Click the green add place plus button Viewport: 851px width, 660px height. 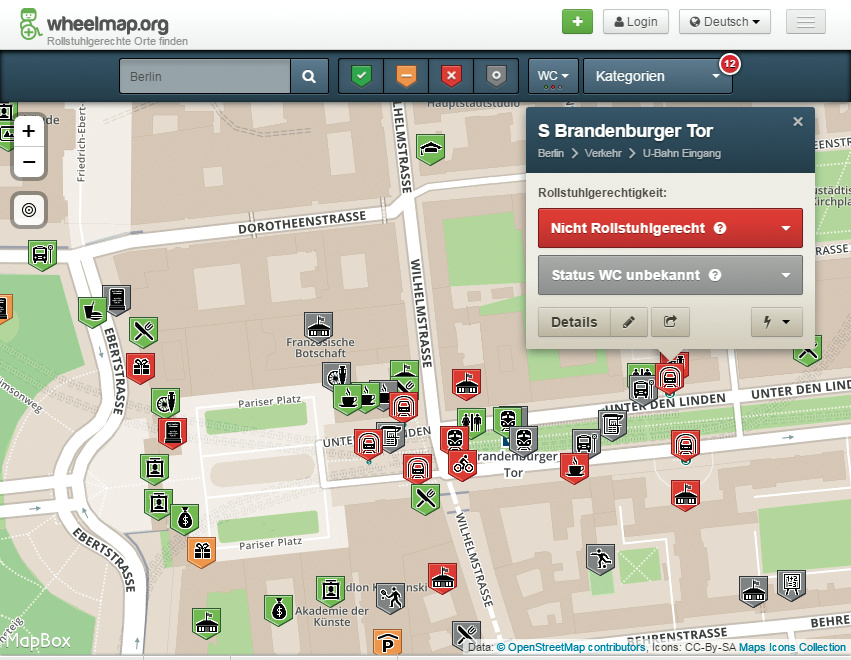coord(577,22)
